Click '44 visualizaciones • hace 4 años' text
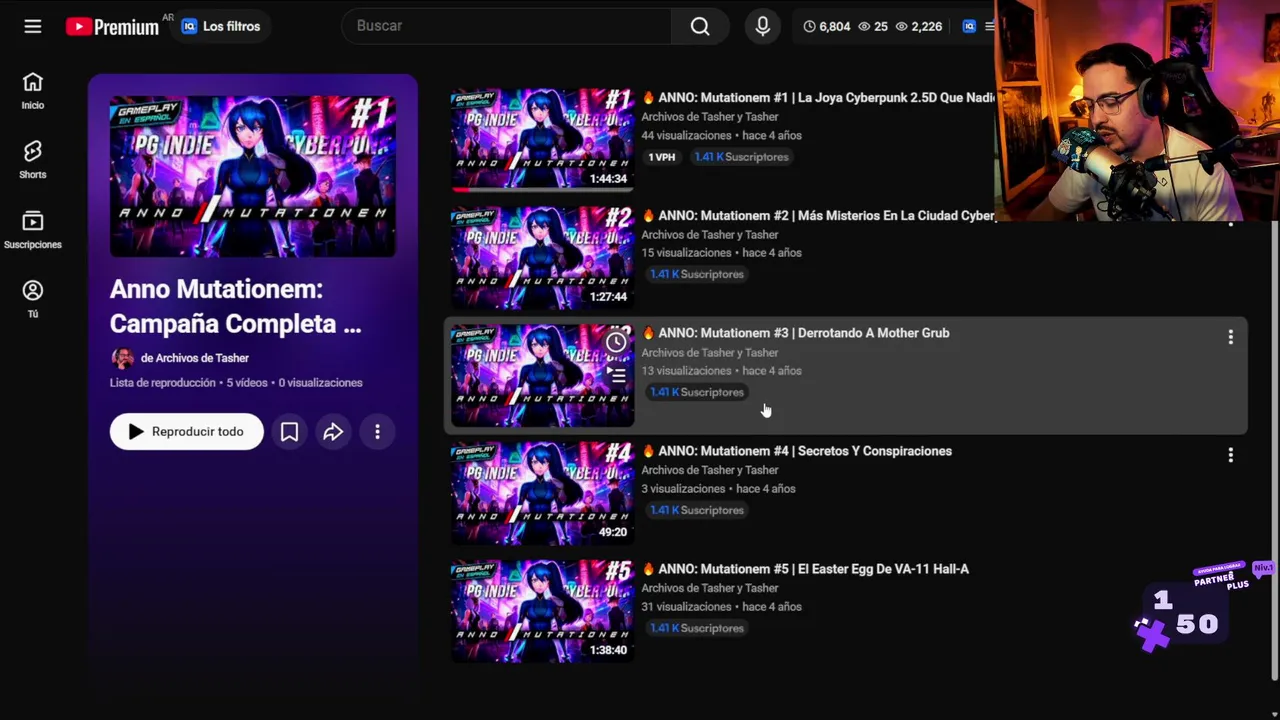1280x720 pixels. [722, 136]
